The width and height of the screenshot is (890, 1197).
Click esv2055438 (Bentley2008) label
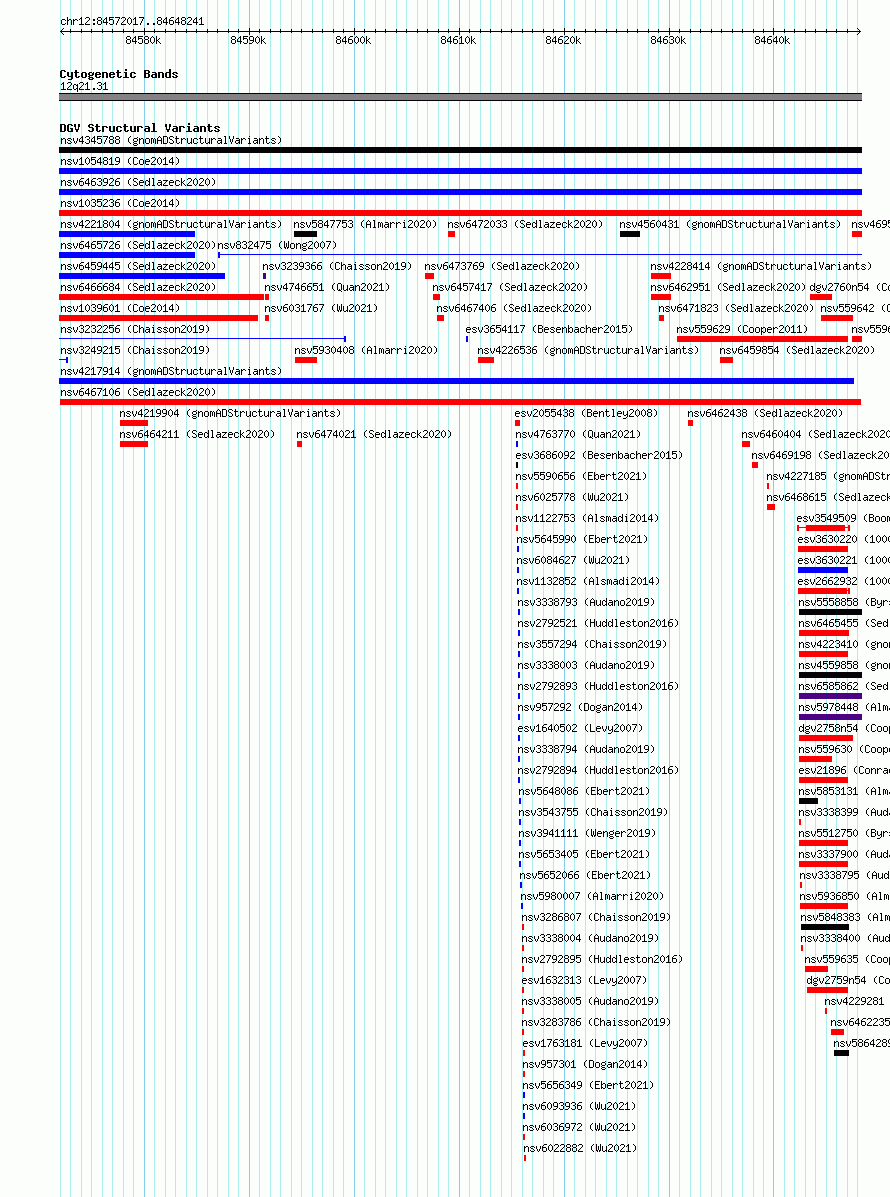pyautogui.click(x=586, y=413)
